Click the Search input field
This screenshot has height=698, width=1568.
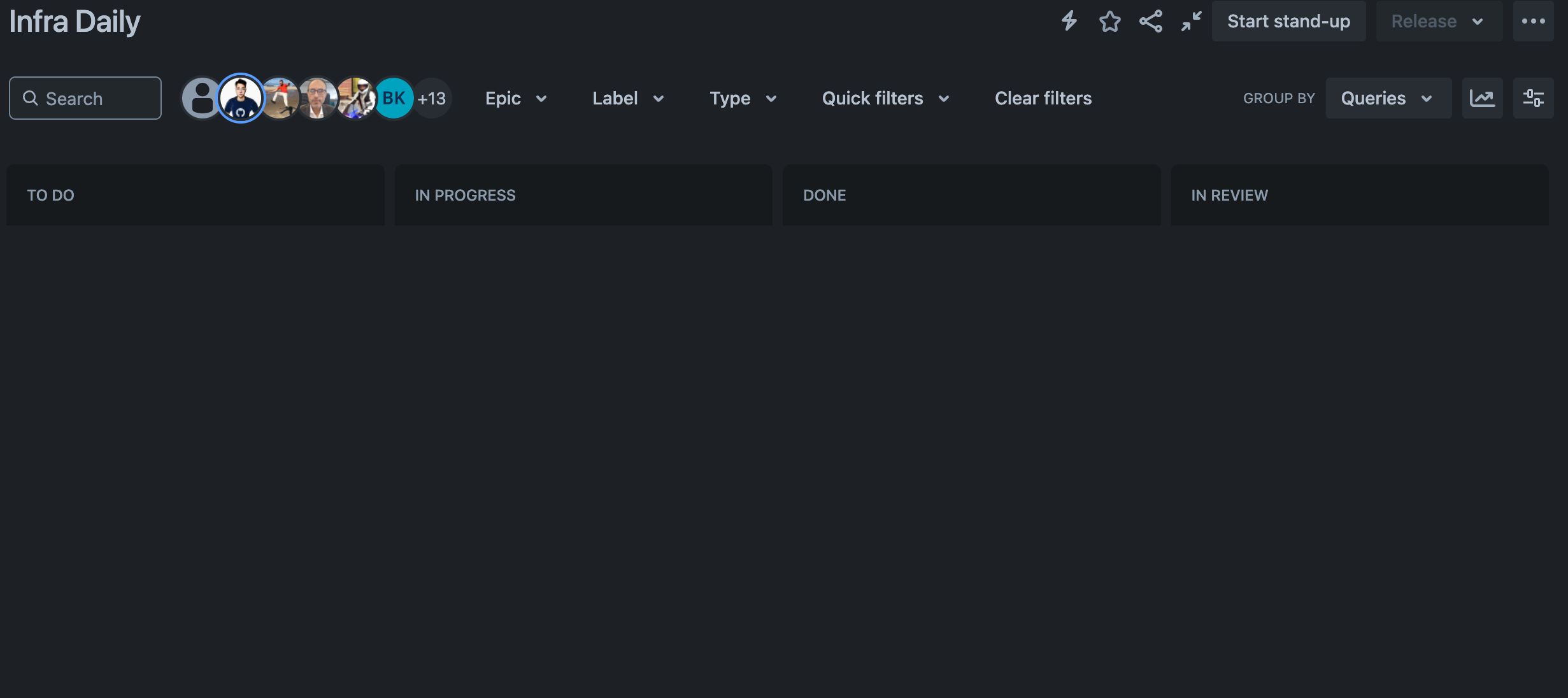[x=85, y=97]
